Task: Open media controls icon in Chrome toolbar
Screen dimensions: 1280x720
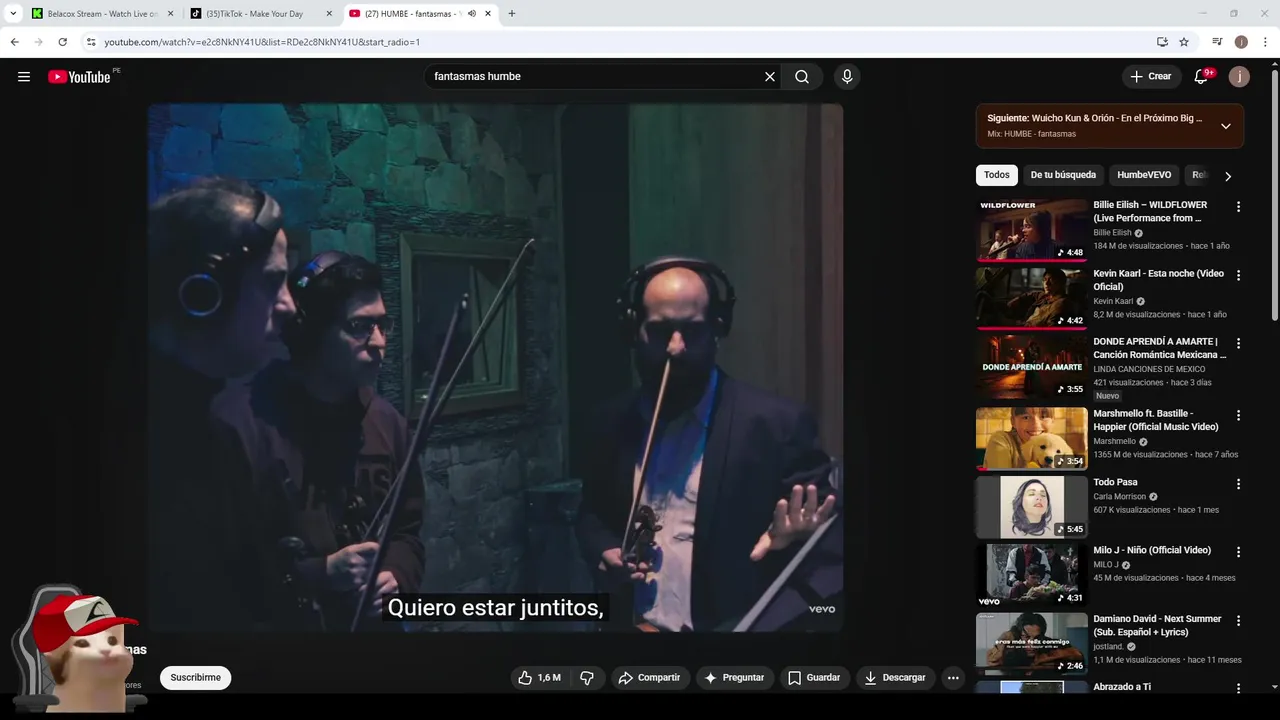Action: tap(1217, 42)
